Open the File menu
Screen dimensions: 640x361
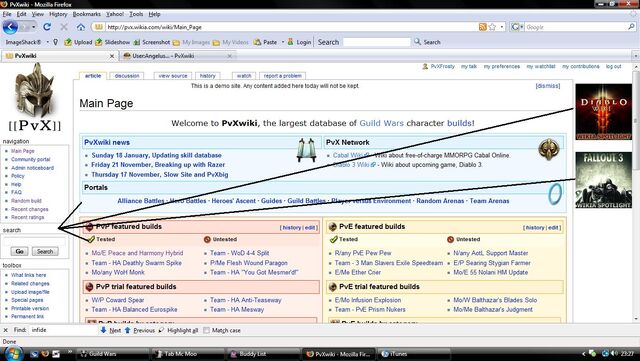(x=7, y=14)
